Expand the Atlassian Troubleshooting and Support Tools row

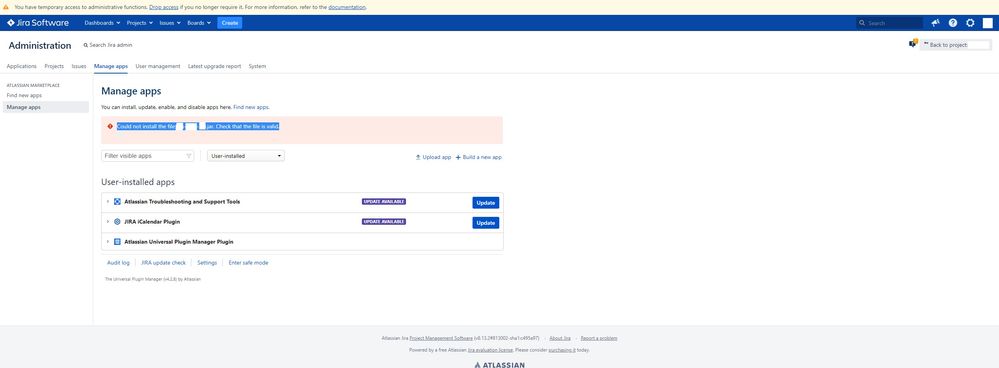[108, 202]
